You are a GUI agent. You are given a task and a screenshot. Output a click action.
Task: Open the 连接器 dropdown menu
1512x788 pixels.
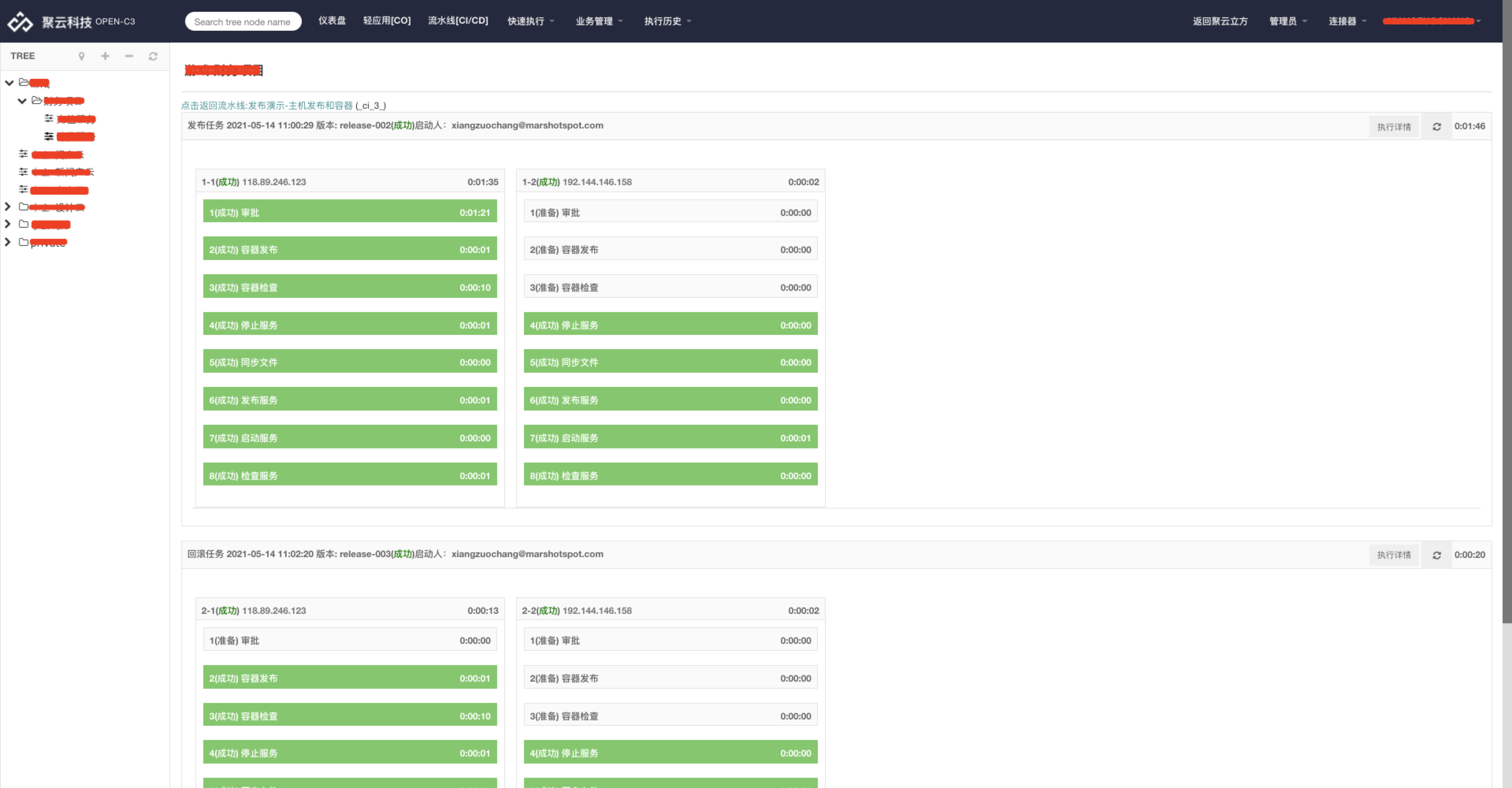pyautogui.click(x=1347, y=21)
